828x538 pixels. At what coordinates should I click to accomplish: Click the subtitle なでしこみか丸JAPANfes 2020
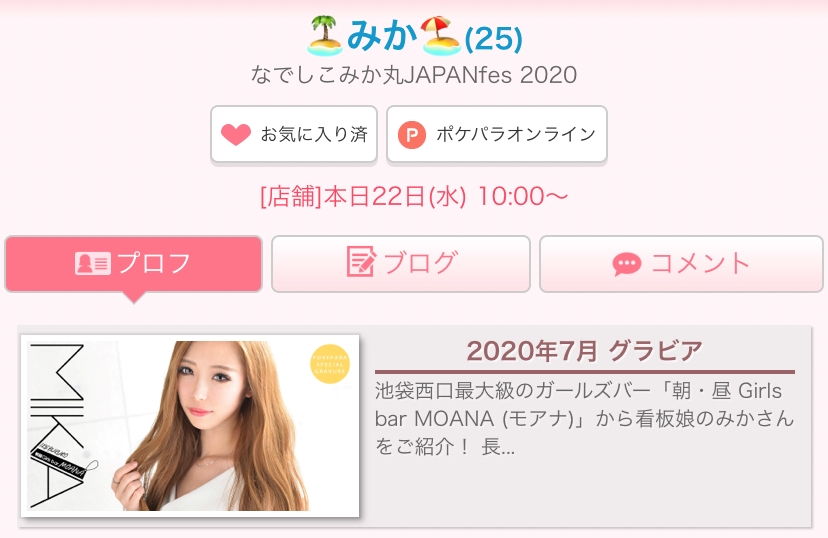click(x=414, y=75)
